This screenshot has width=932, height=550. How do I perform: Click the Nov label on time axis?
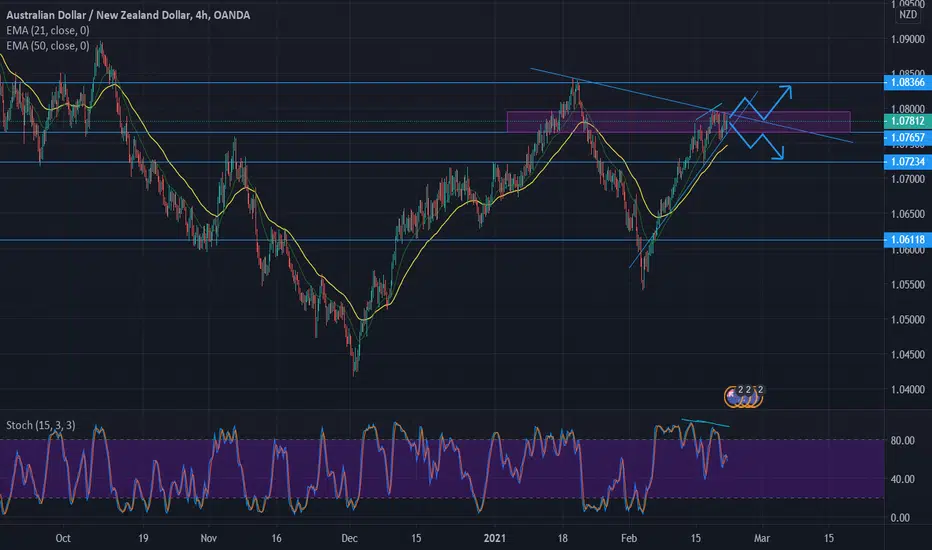click(209, 538)
